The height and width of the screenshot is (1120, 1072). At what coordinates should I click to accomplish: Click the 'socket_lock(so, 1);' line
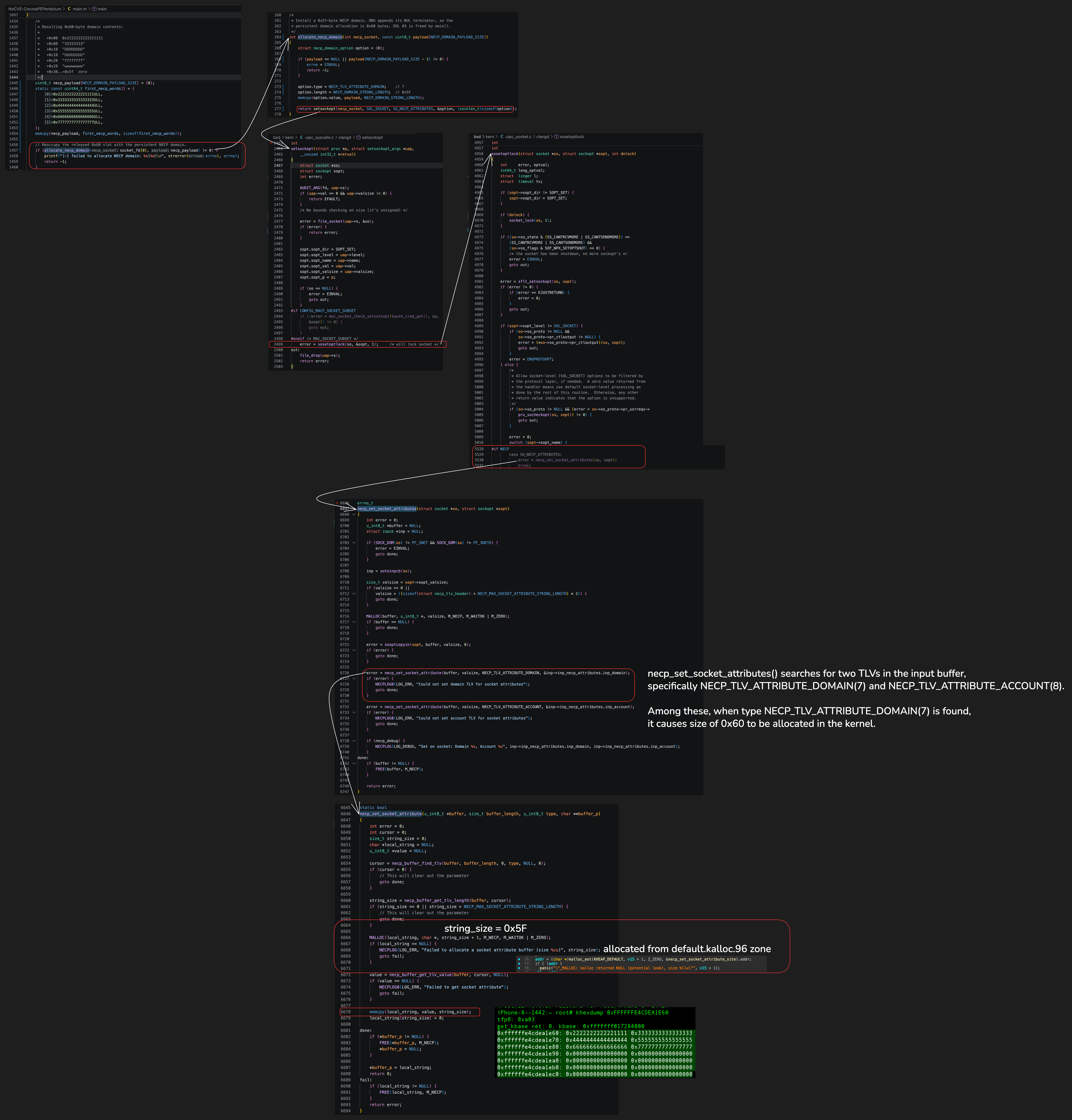(530, 220)
